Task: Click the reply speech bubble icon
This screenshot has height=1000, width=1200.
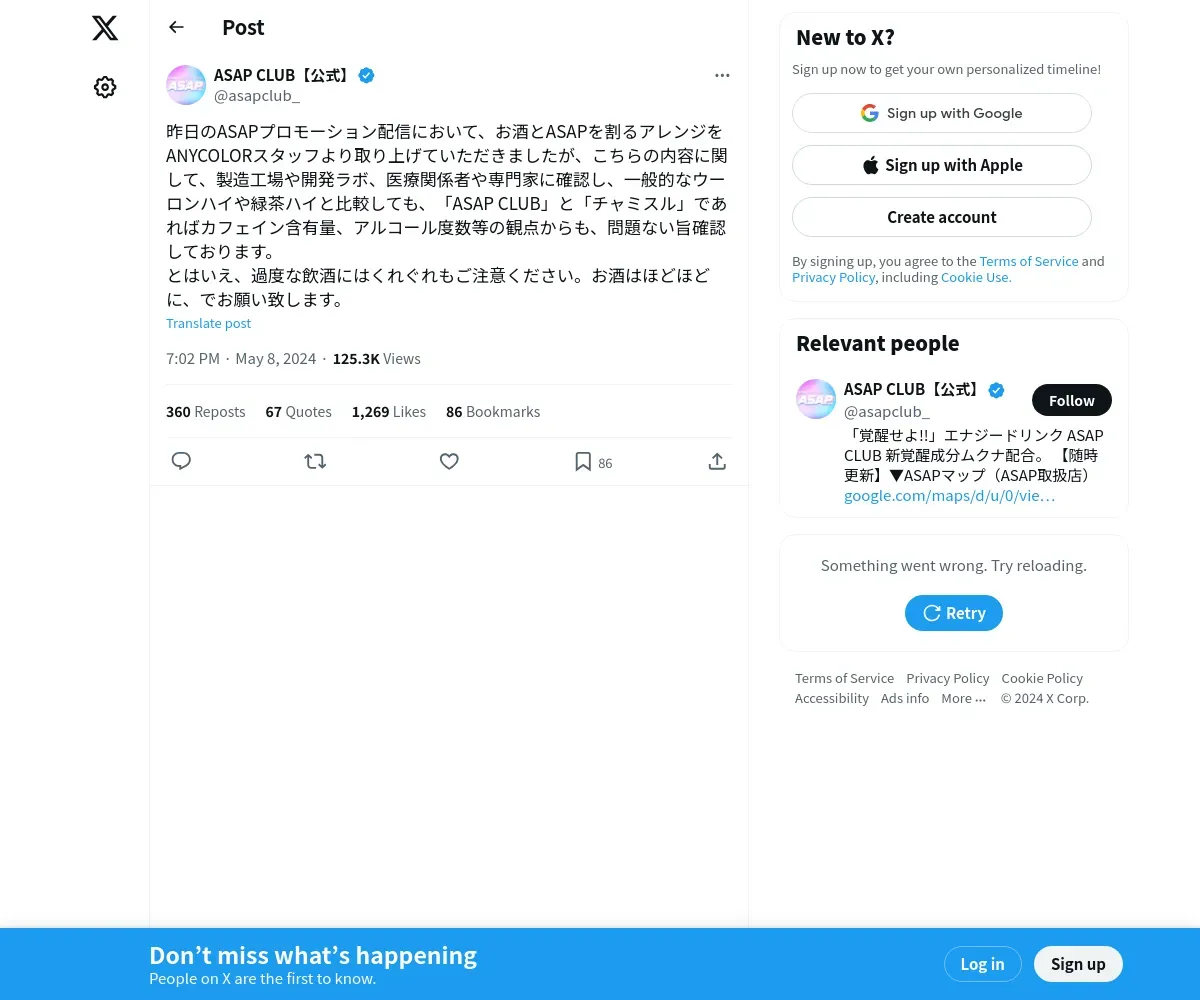Action: pos(181,461)
